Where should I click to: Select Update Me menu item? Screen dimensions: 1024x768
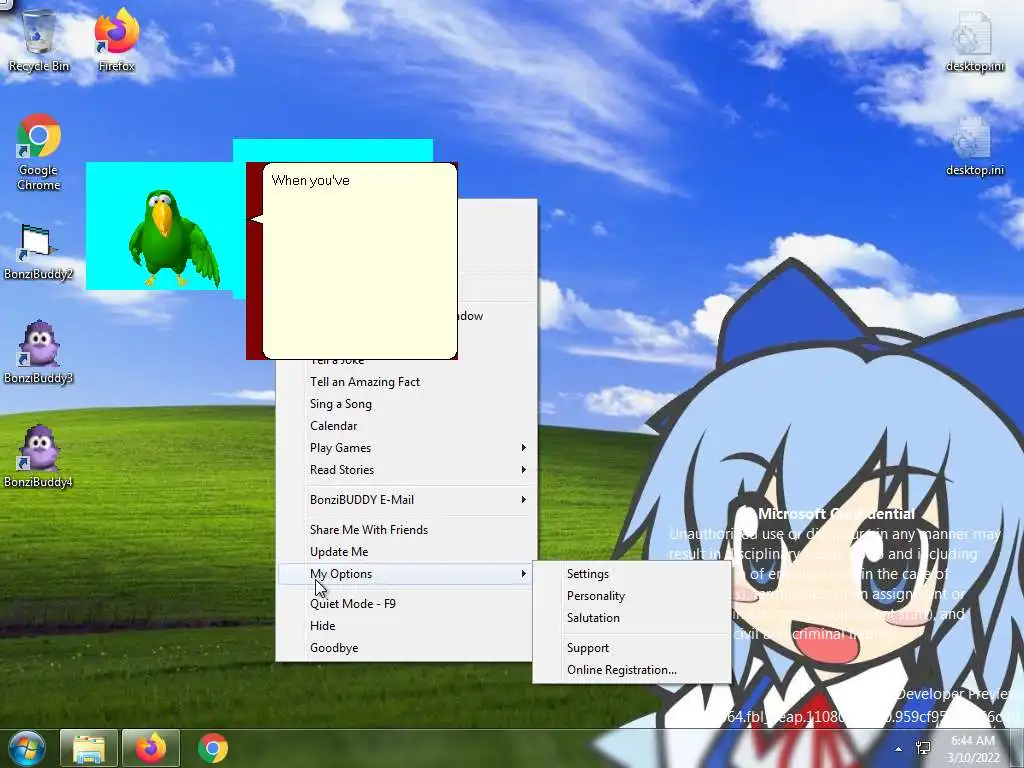pyautogui.click(x=405, y=552)
